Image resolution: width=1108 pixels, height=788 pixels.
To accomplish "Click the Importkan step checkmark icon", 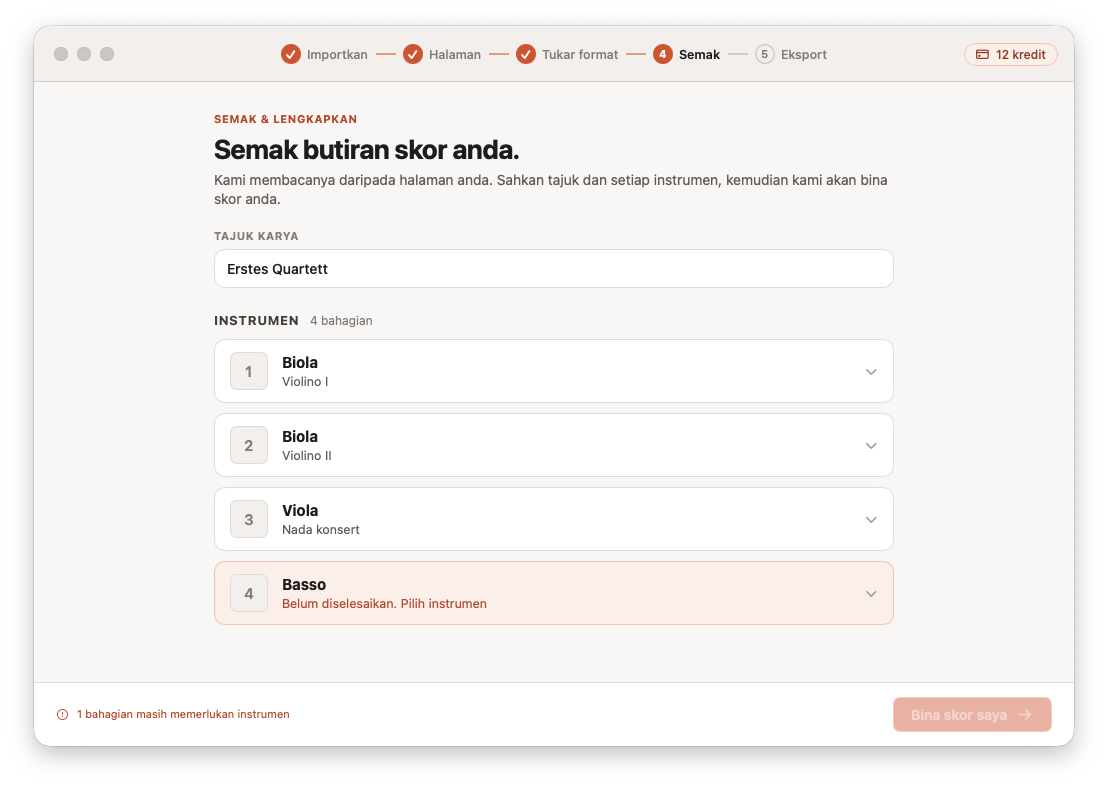I will point(290,54).
